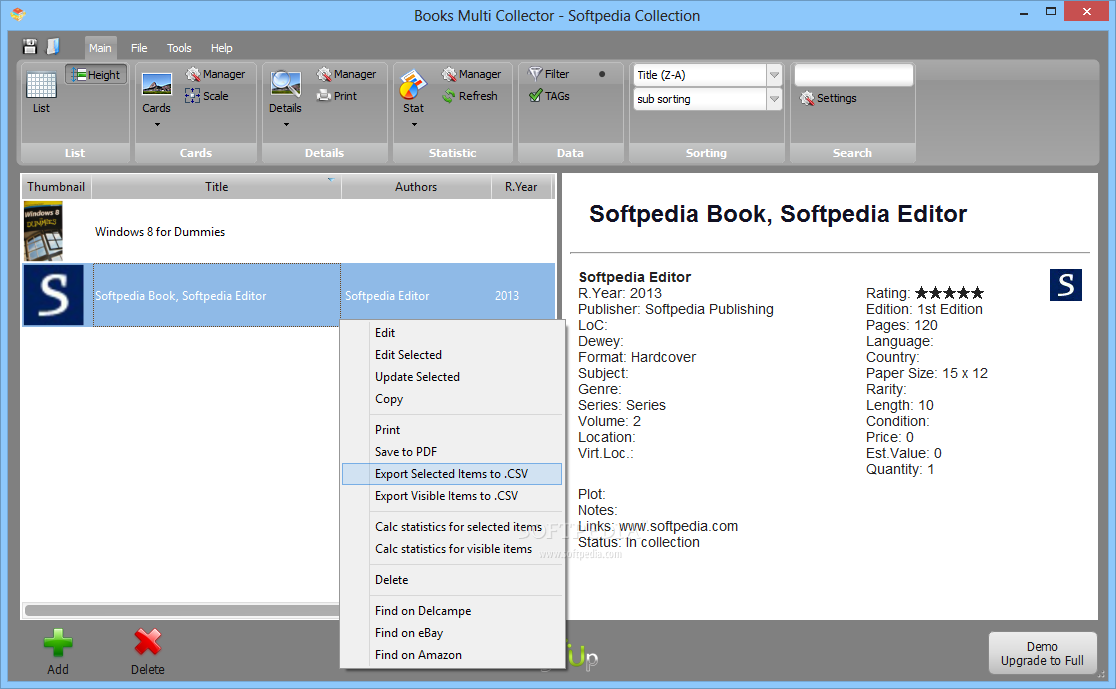The height and width of the screenshot is (689, 1116).
Task: Select the Main ribbon tab
Action: tap(100, 48)
